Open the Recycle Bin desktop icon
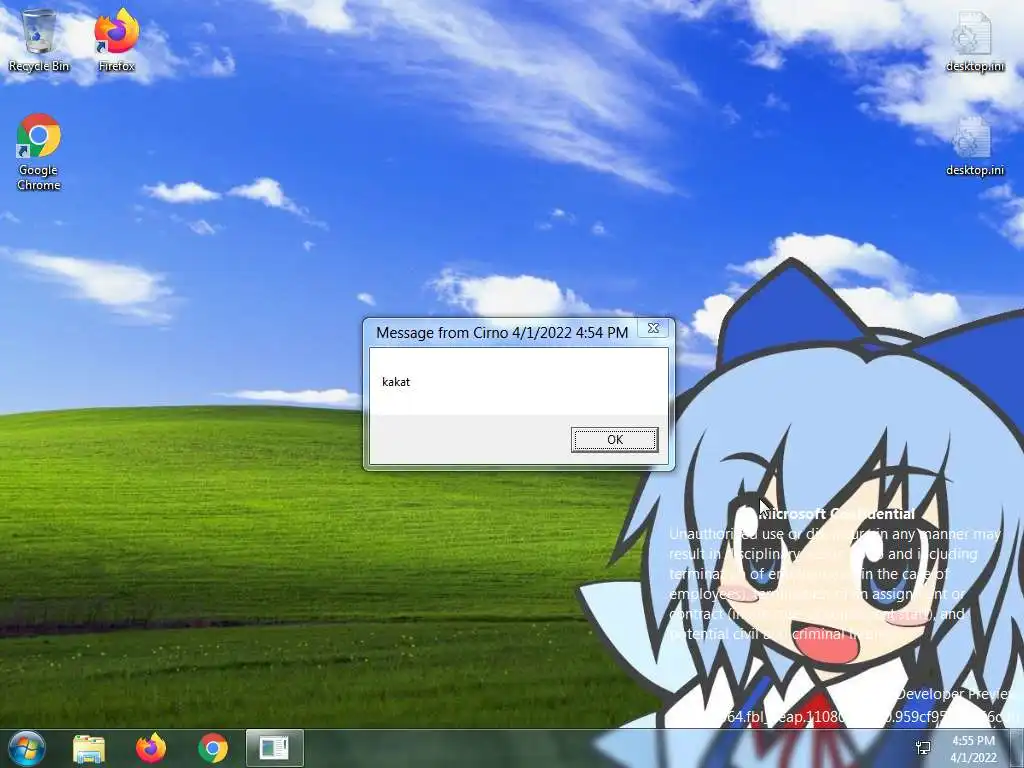 (x=39, y=40)
